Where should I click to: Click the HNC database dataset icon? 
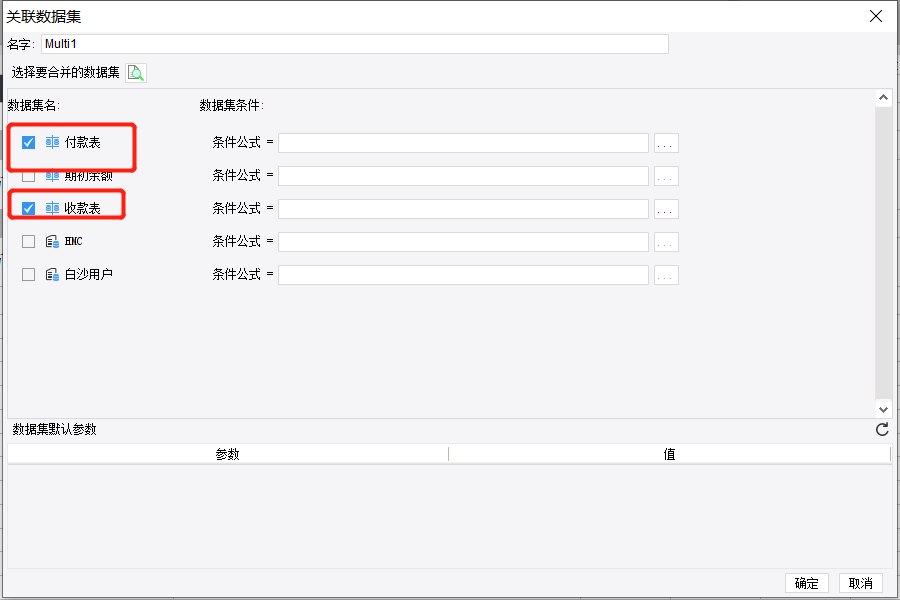[x=52, y=242]
